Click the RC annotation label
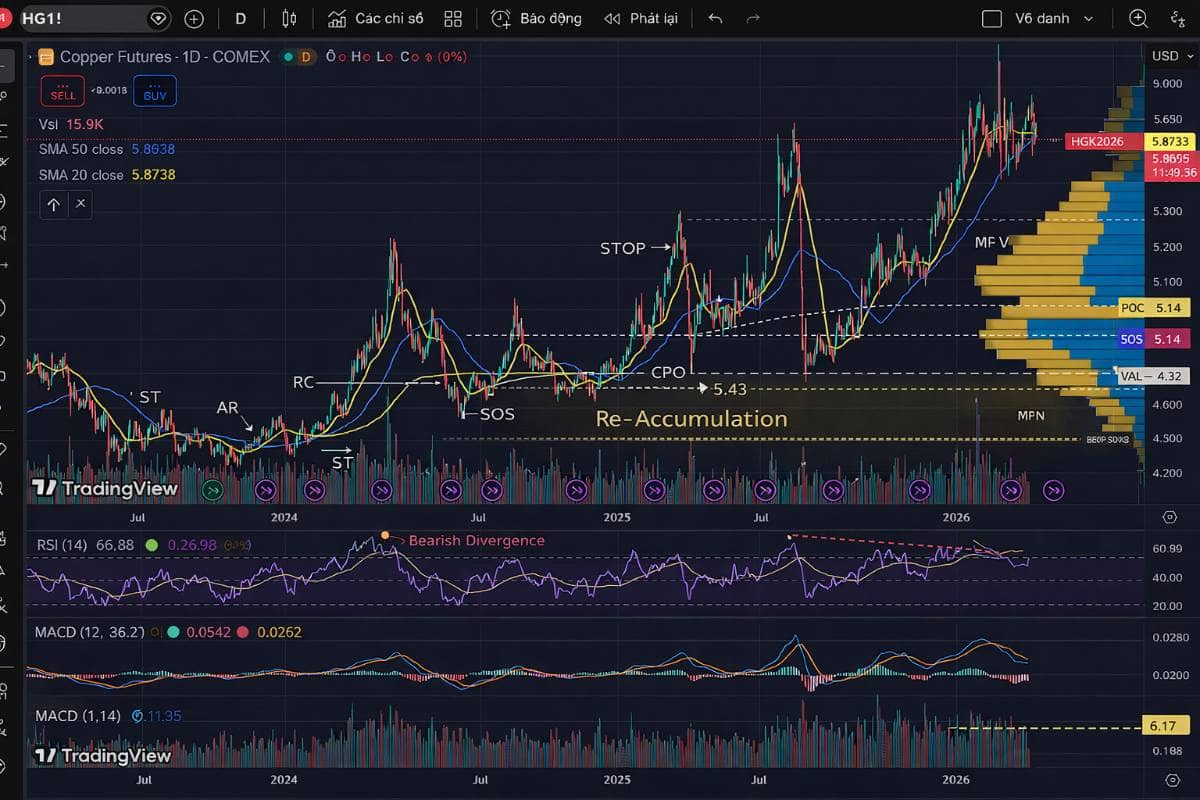The height and width of the screenshot is (800, 1200). tap(303, 382)
